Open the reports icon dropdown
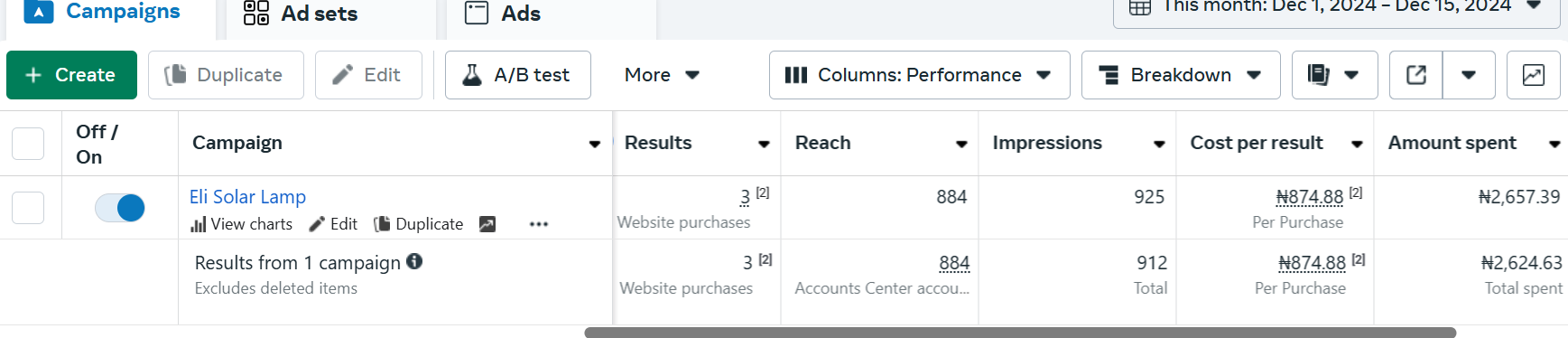 [x=1334, y=75]
